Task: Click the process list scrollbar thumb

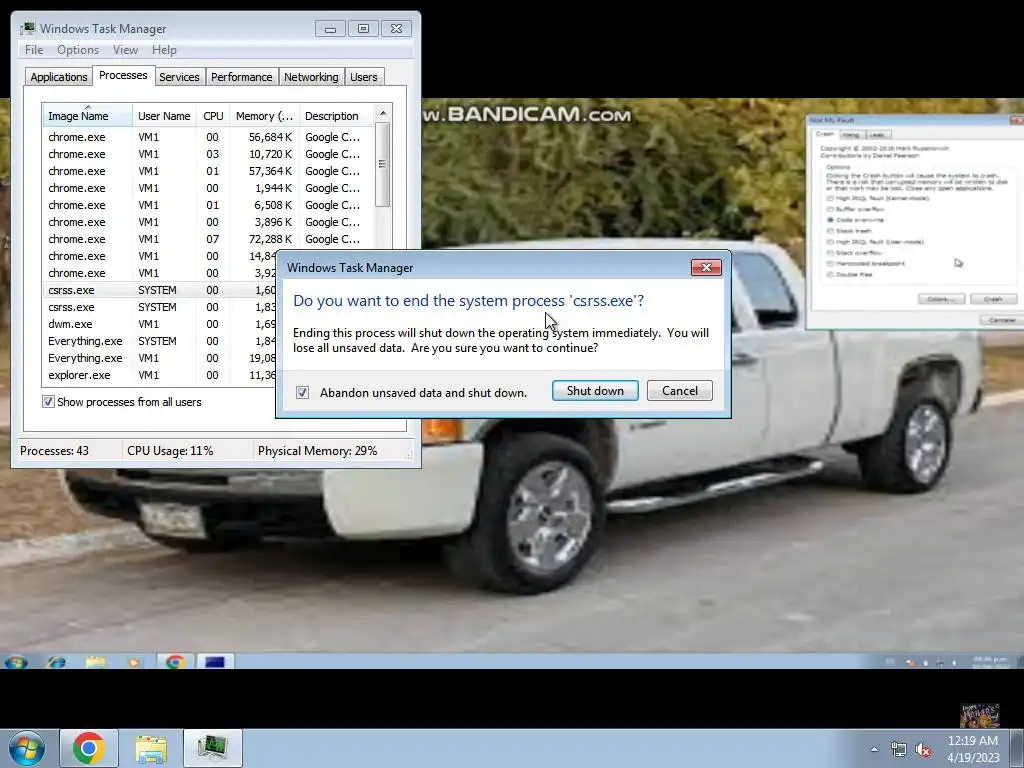Action: pyautogui.click(x=383, y=165)
